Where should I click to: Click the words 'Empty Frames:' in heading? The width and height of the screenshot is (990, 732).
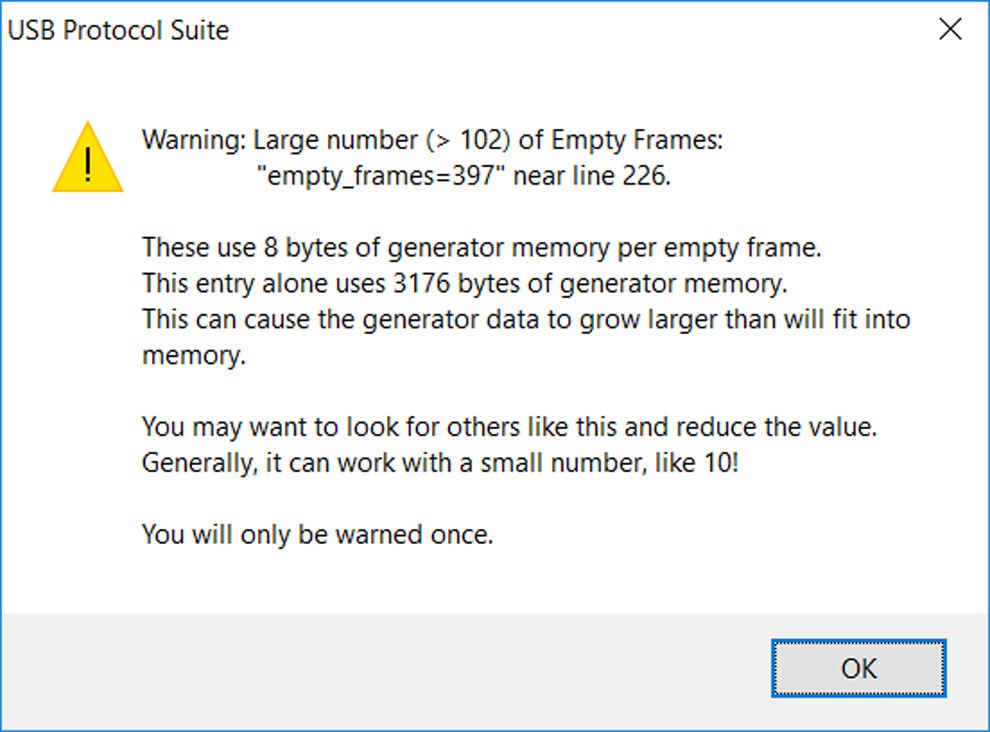[x=637, y=140]
